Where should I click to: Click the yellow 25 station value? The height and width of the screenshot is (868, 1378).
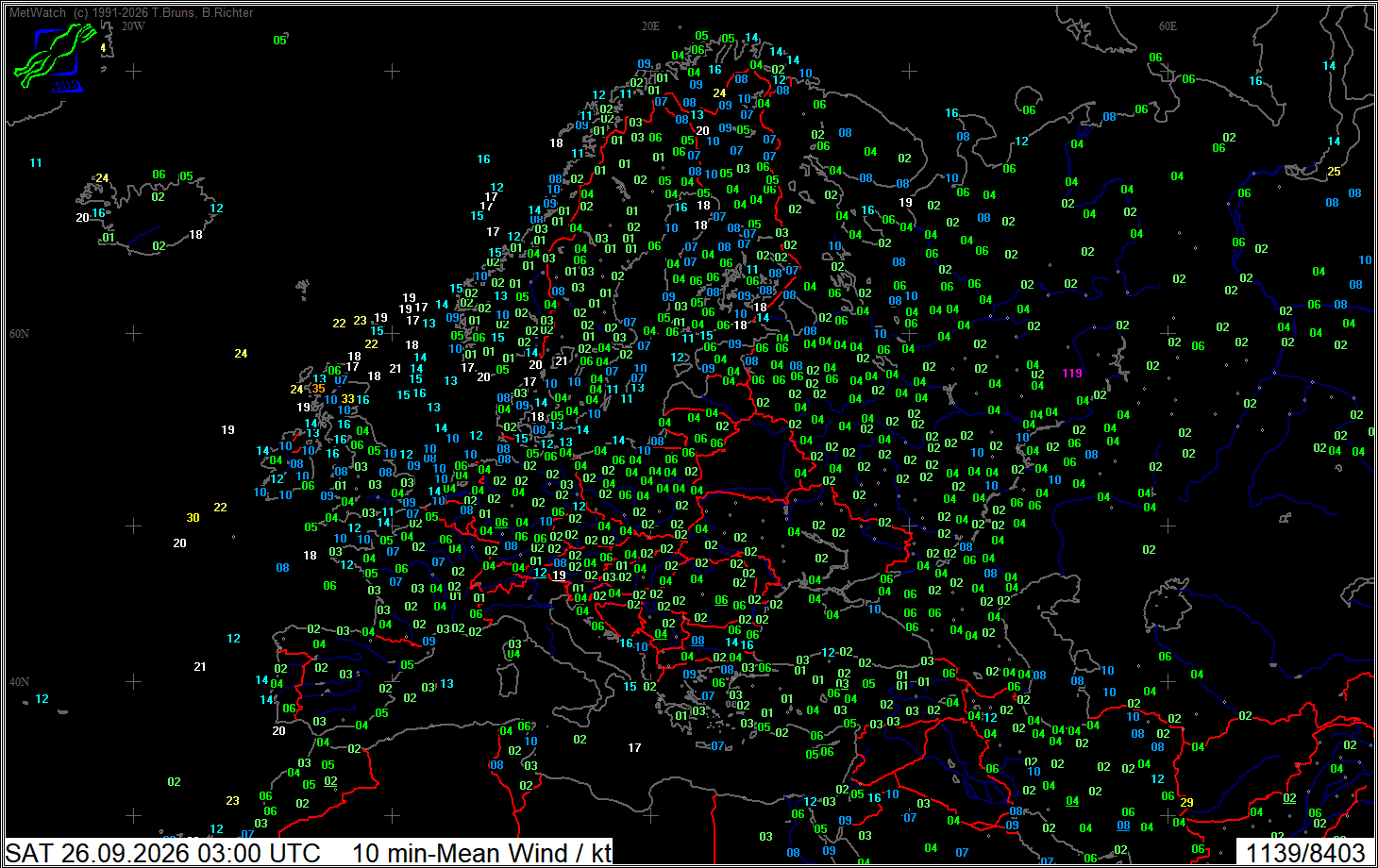(1334, 172)
